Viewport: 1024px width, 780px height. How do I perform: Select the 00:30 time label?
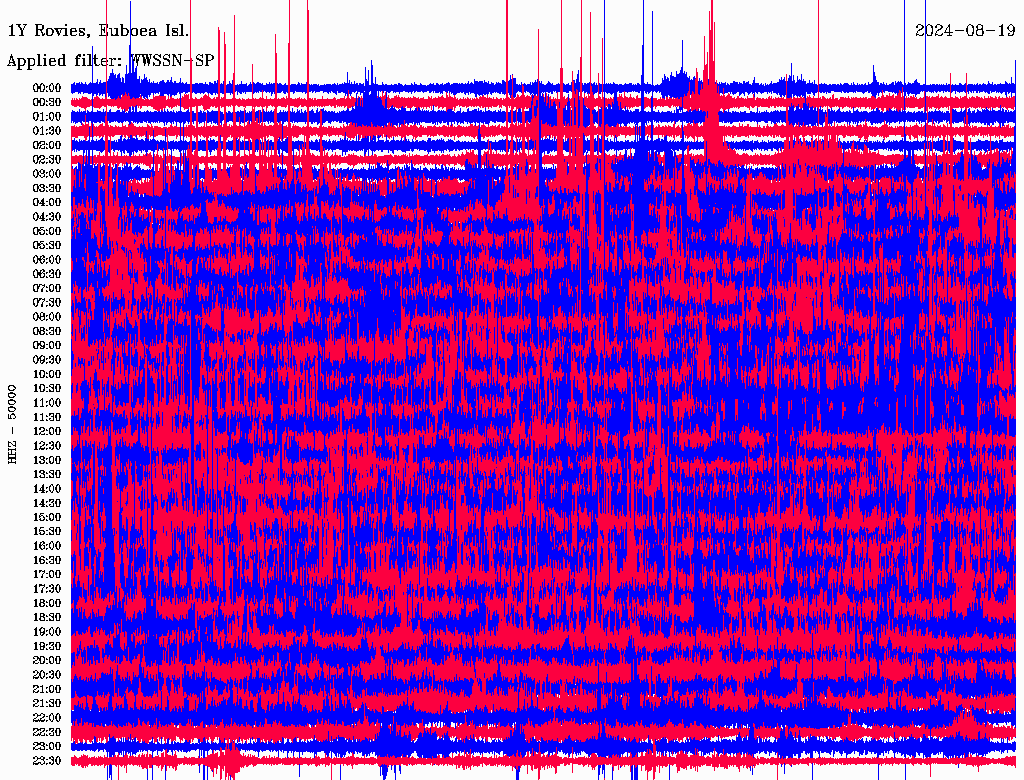click(47, 102)
